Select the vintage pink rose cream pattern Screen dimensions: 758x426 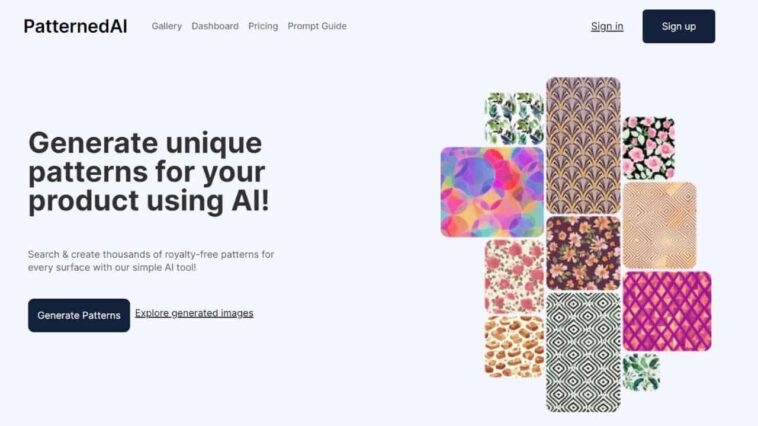pyautogui.click(x=514, y=277)
